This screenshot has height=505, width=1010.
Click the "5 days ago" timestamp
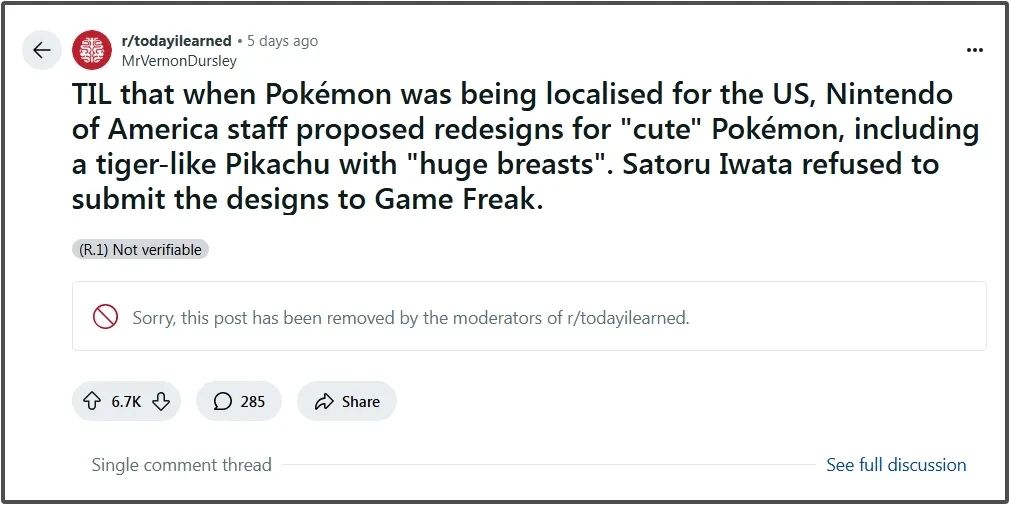(x=282, y=41)
